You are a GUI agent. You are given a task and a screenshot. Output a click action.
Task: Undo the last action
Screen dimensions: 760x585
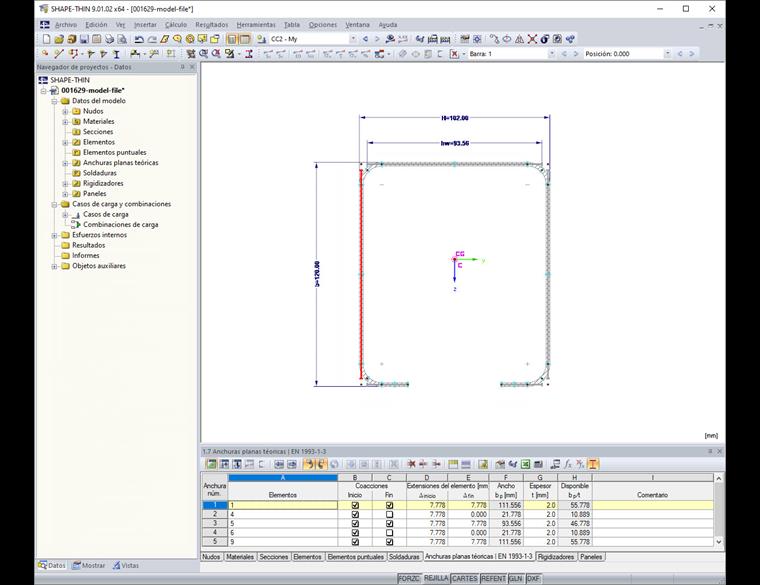[x=139, y=39]
